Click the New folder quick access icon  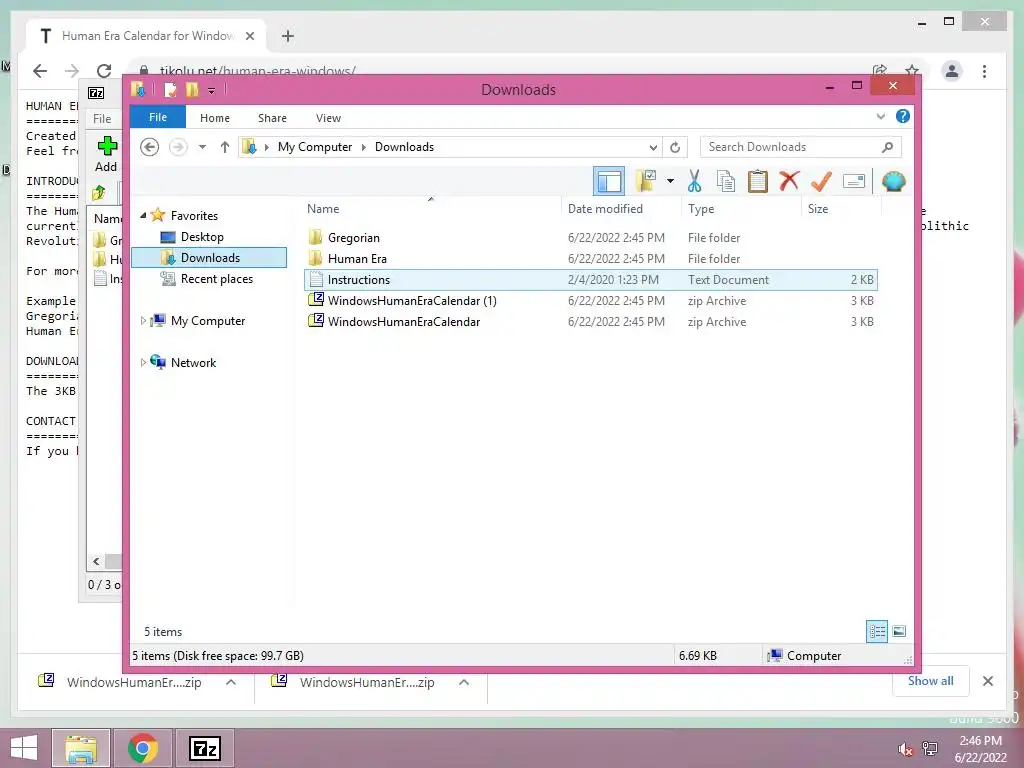click(192, 89)
